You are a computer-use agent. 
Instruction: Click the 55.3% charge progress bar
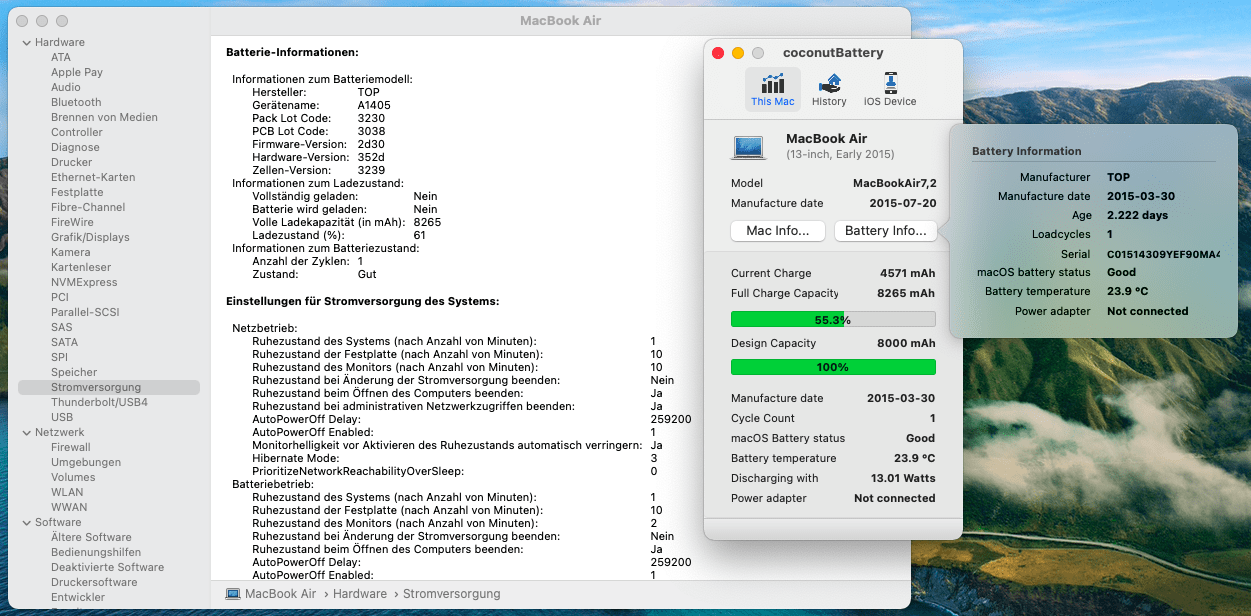(833, 320)
